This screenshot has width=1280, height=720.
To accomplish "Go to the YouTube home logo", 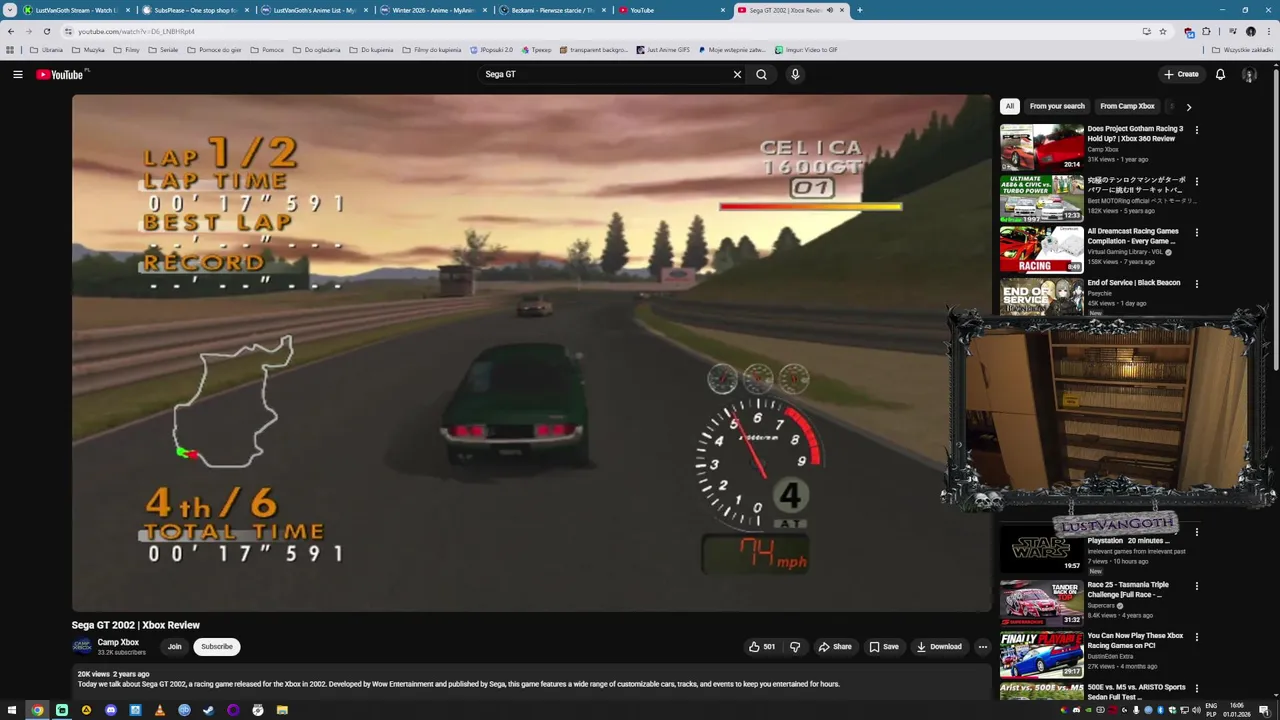I will pyautogui.click(x=60, y=74).
